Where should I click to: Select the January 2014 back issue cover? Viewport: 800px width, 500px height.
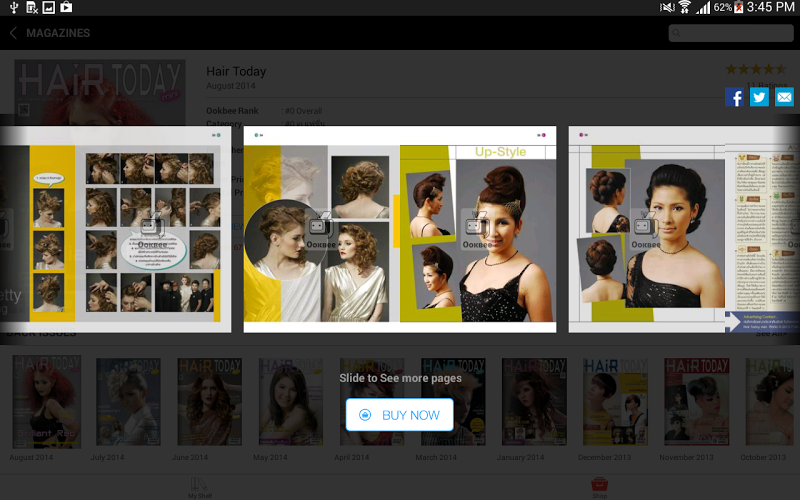(534, 402)
